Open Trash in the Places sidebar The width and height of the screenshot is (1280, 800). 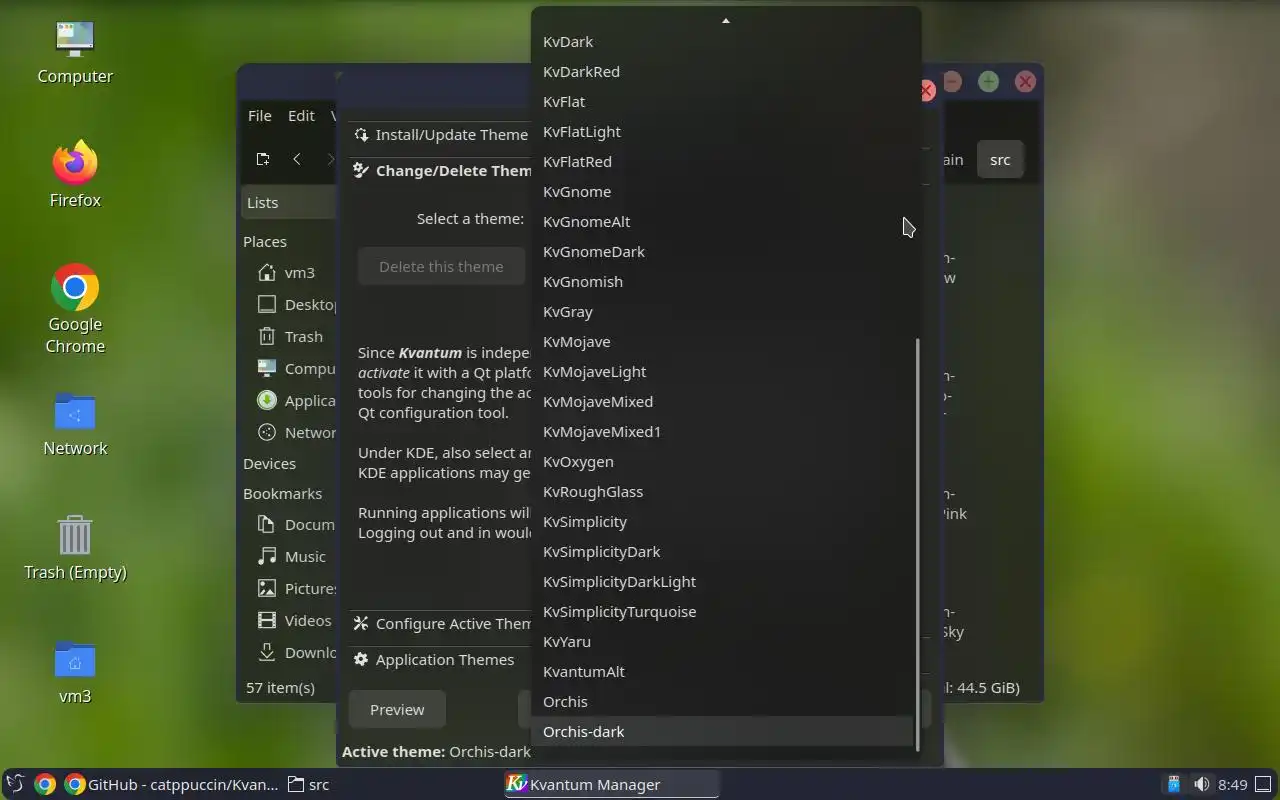pos(288,337)
